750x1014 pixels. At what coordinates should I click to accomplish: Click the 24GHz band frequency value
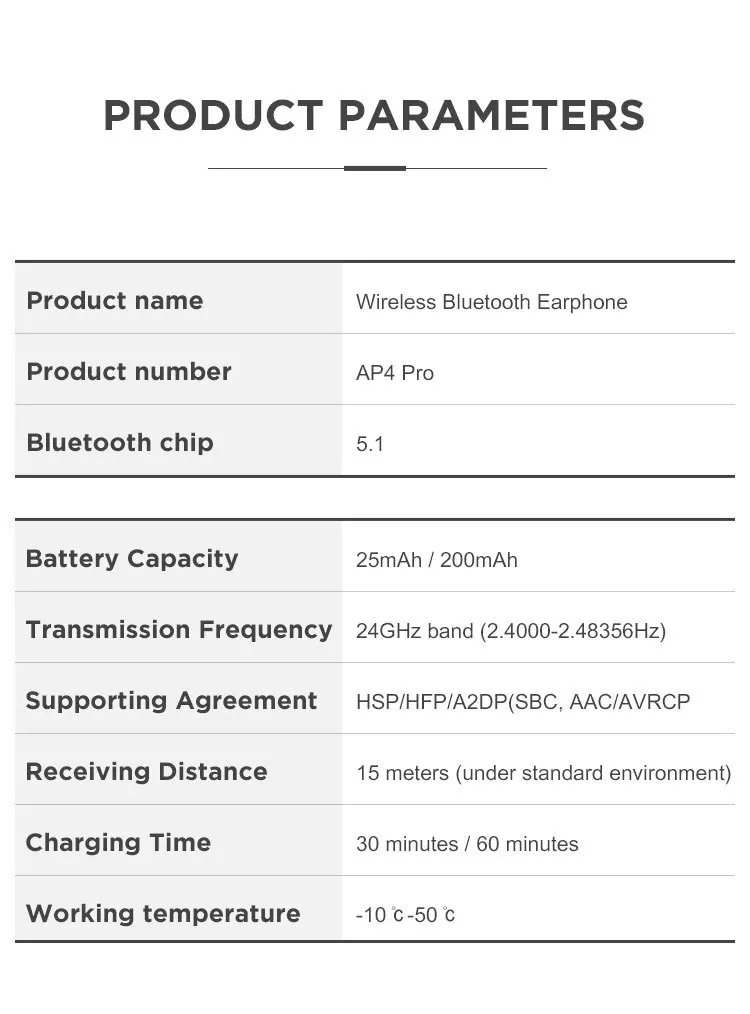tap(511, 631)
